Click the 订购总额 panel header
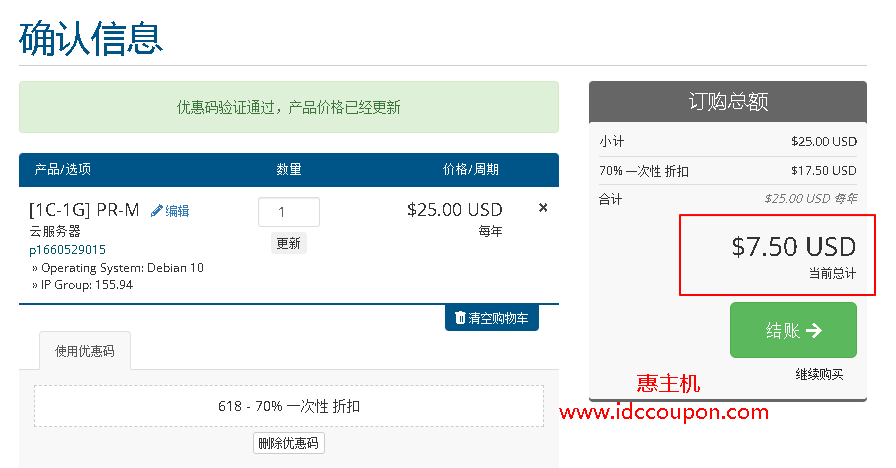Screen dimensions: 896x468 click(x=727, y=102)
